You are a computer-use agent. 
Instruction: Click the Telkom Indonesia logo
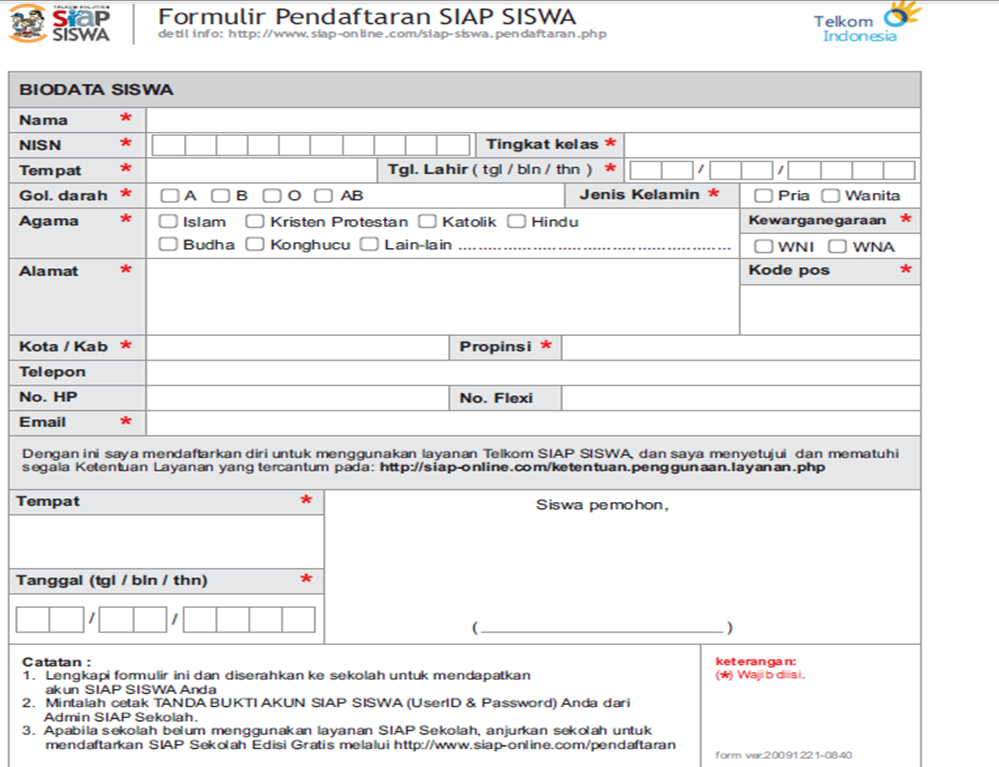click(x=867, y=23)
